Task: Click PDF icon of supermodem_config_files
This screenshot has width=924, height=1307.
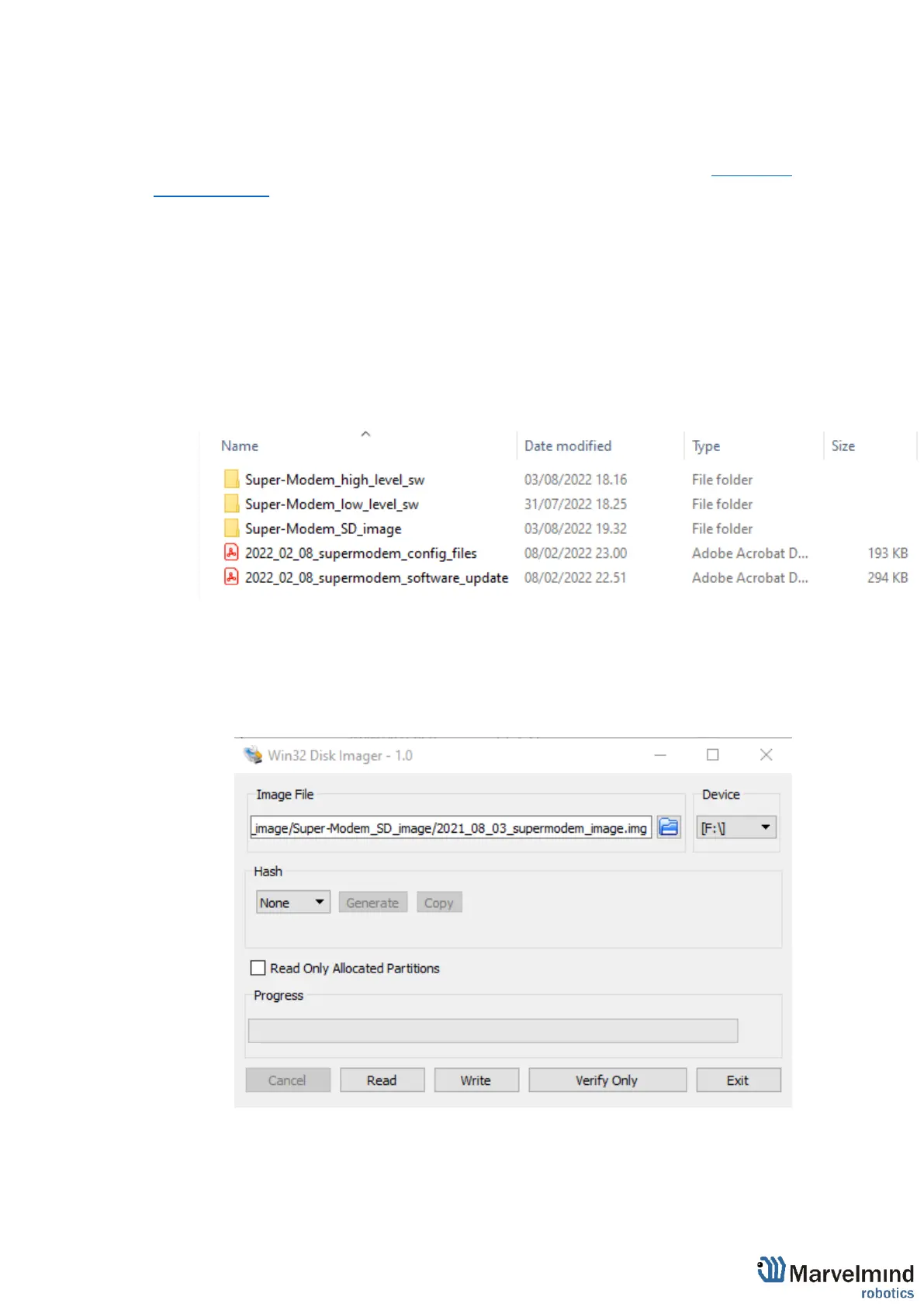Action: pos(231,553)
